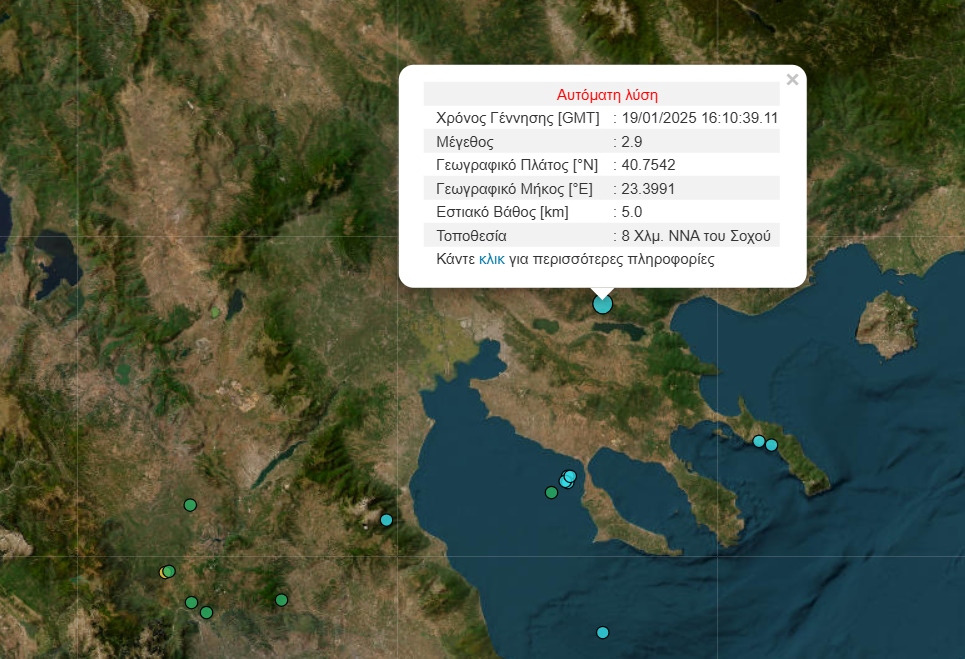Click the green marker in the sea west of Kassandra

coord(551,492)
